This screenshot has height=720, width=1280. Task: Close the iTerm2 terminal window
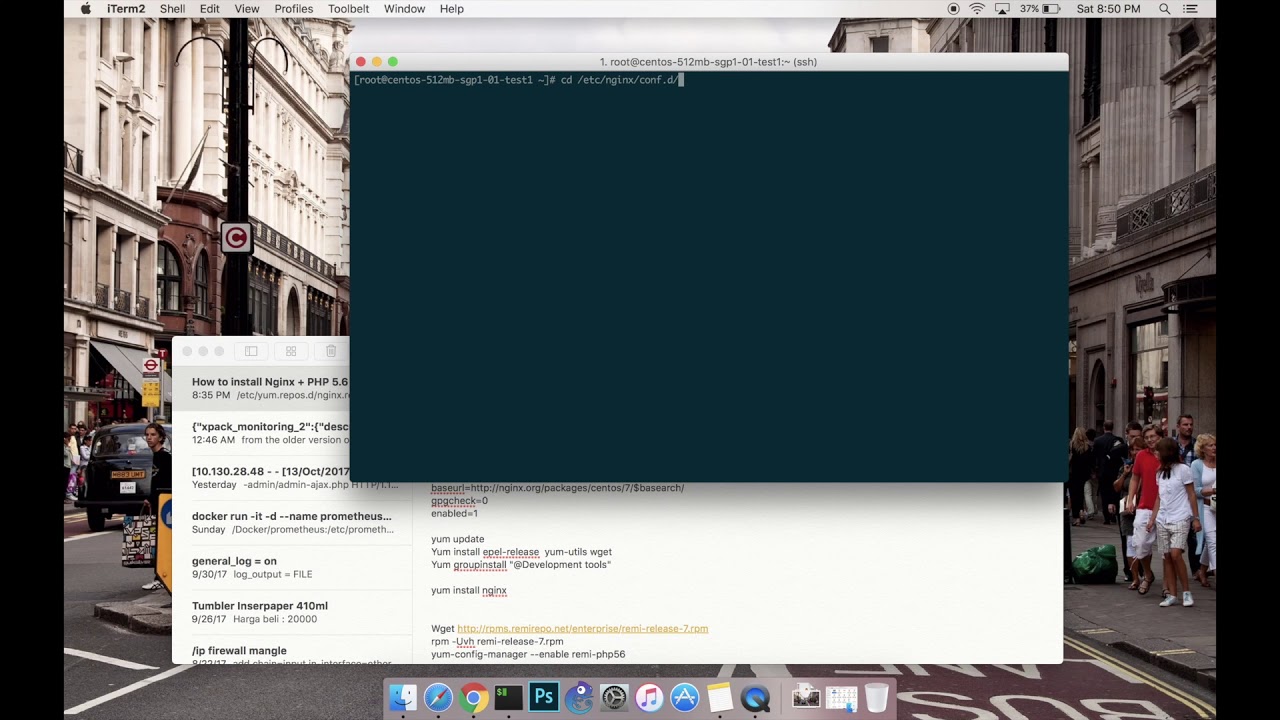click(x=361, y=62)
